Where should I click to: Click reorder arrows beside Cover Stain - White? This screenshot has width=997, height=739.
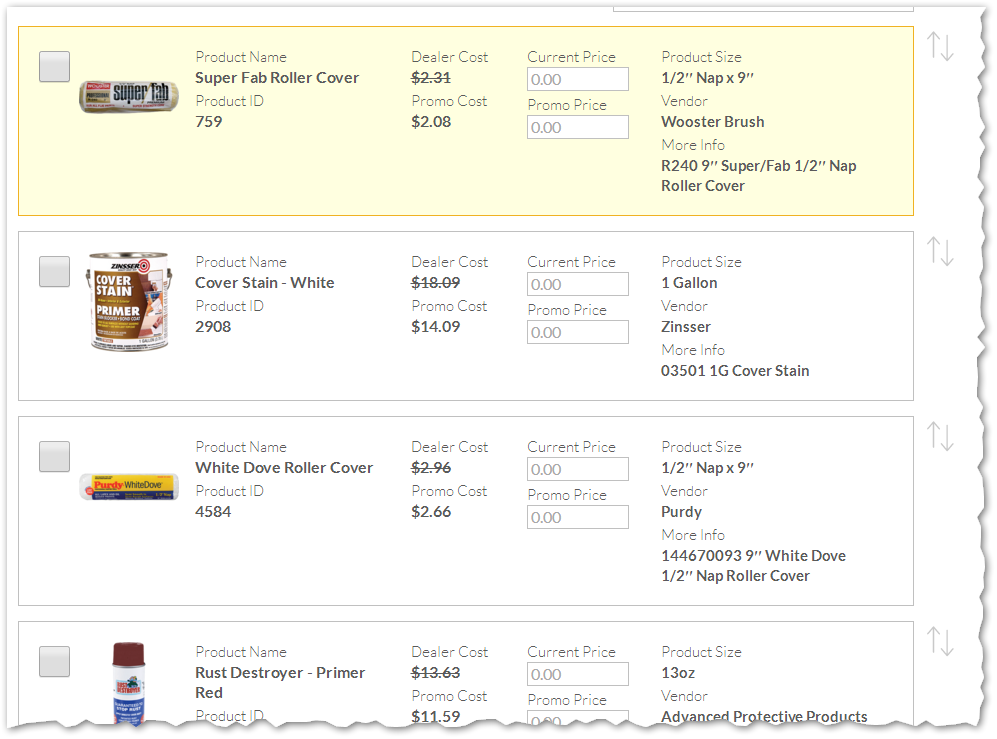click(940, 251)
